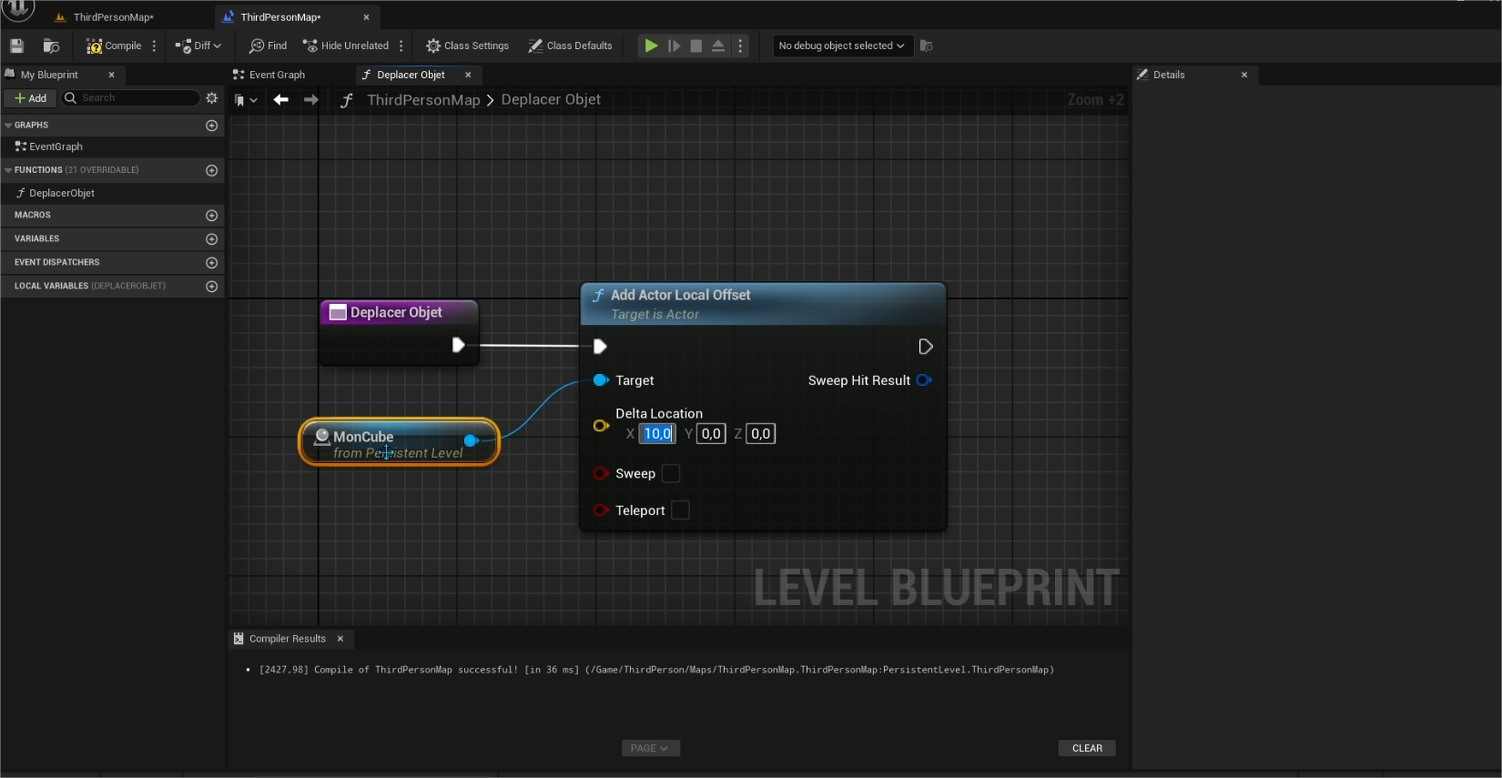Click the Delta Location Y field
Screen dimensions: 1502x778
711,434
